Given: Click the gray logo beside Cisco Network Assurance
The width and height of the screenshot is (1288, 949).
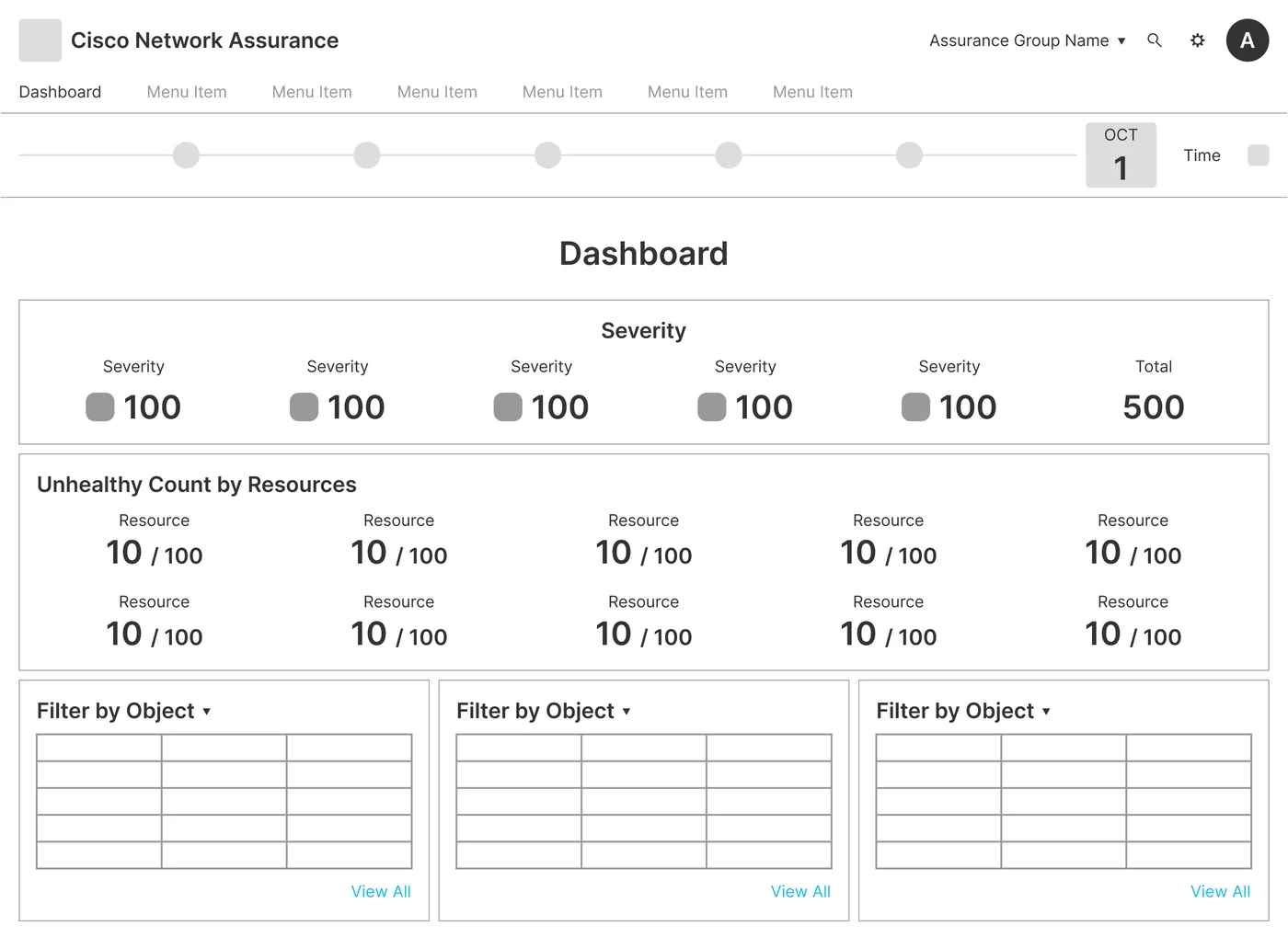Looking at the screenshot, I should (40, 40).
